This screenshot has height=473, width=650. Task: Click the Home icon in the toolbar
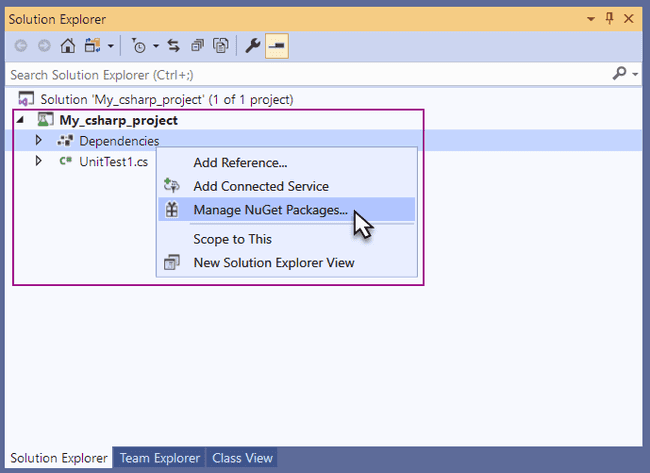coord(68,46)
